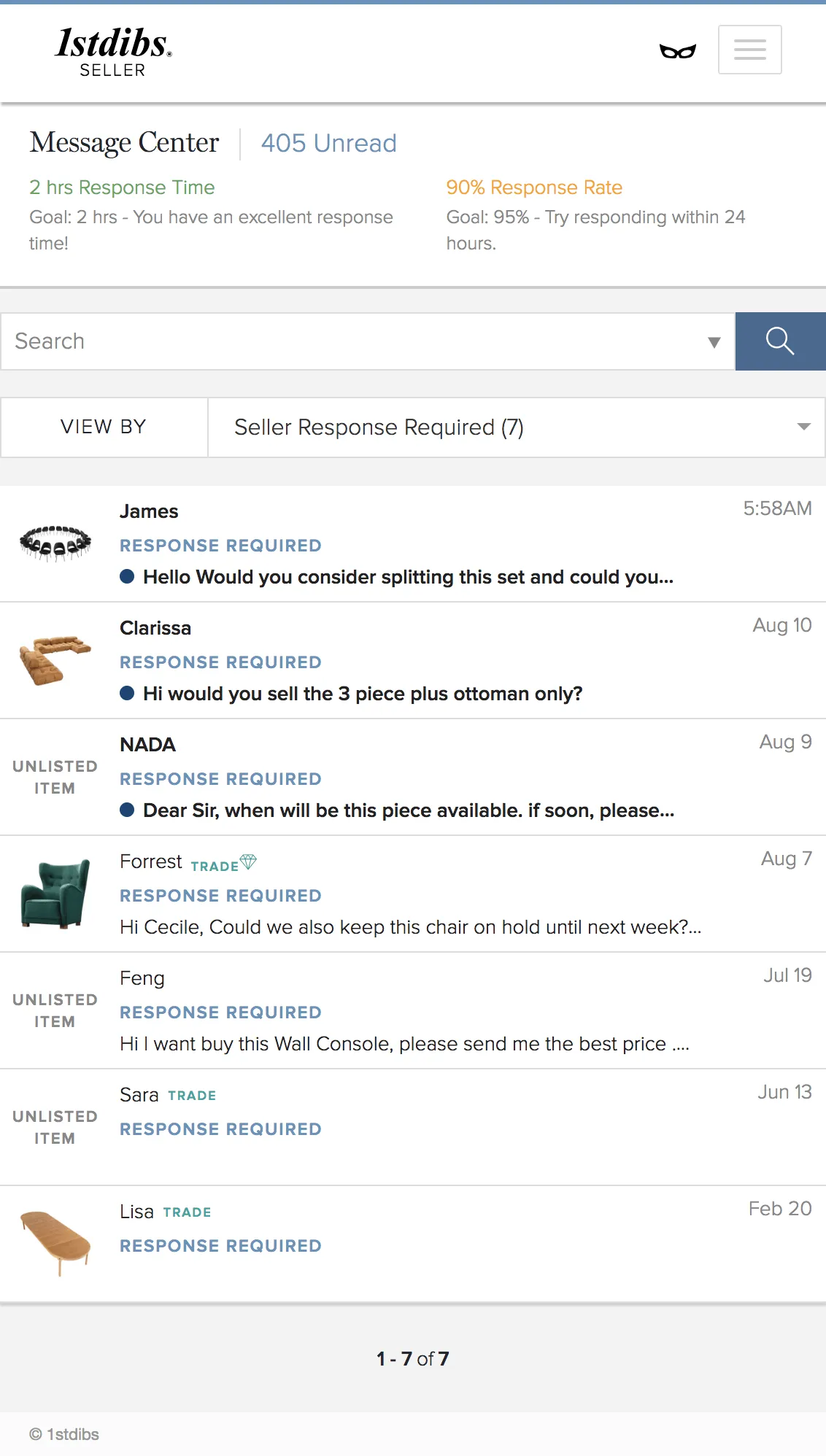Click the TRADE badge next to Lisa

tap(187, 1212)
